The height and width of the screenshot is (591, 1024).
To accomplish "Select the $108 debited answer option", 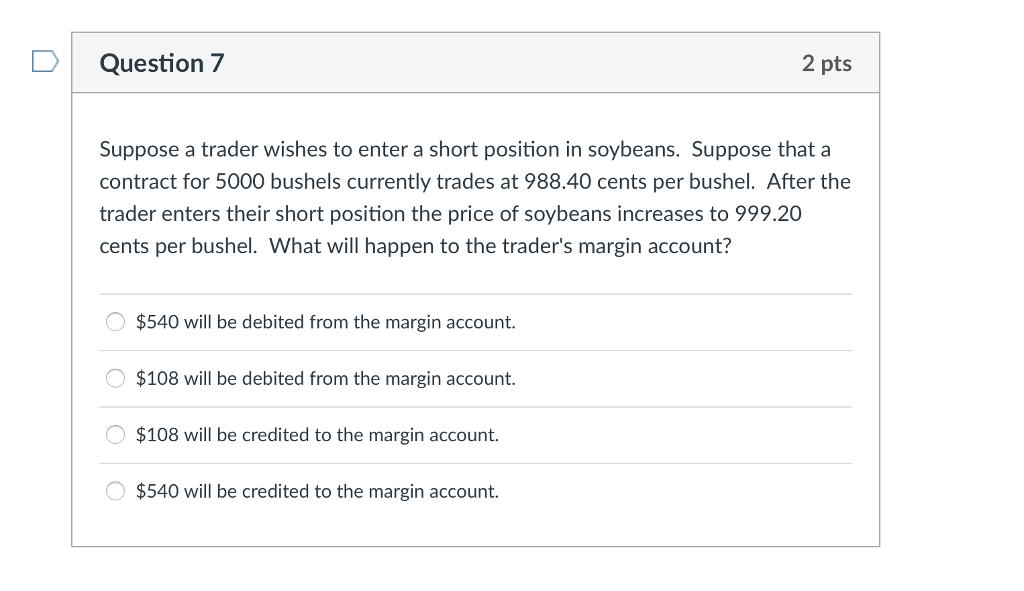I will pos(114,378).
